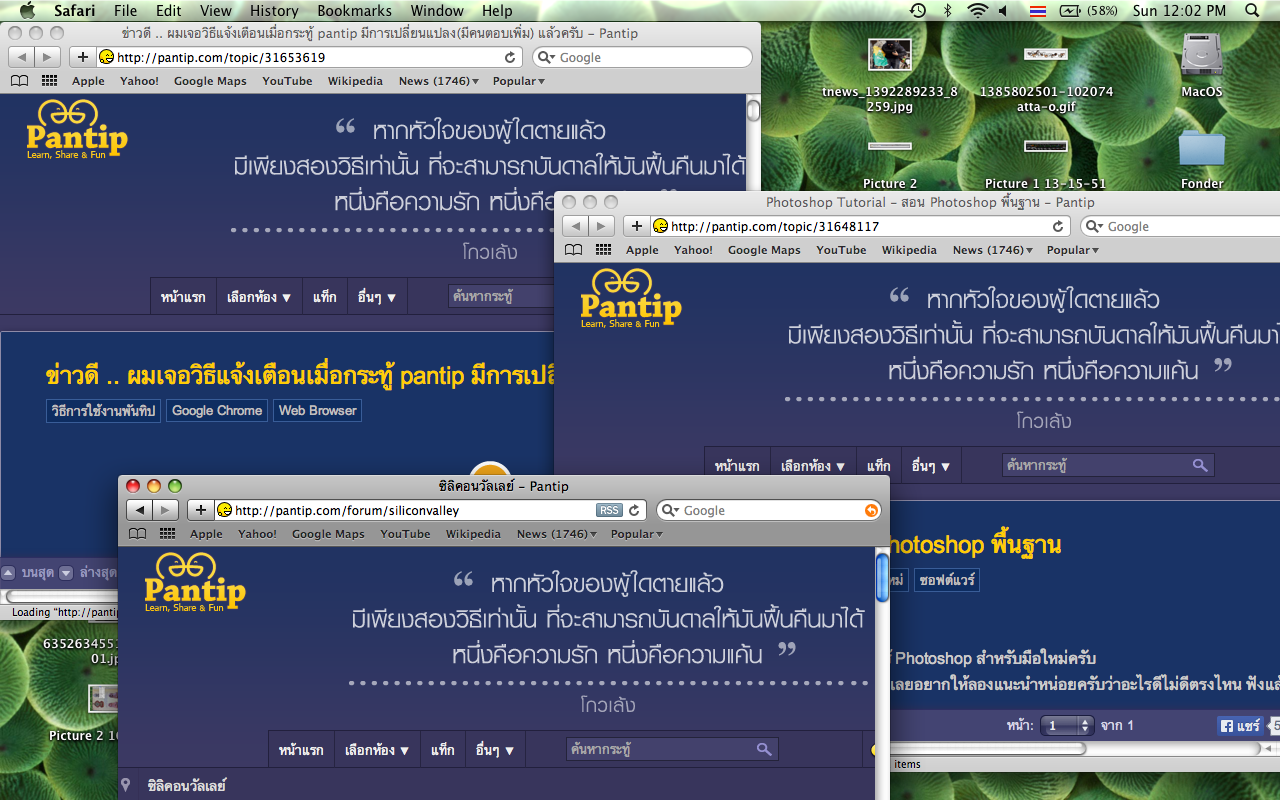
Task: Expand the News (1746) bookmarks in siliconvalley window
Action: pos(556,534)
